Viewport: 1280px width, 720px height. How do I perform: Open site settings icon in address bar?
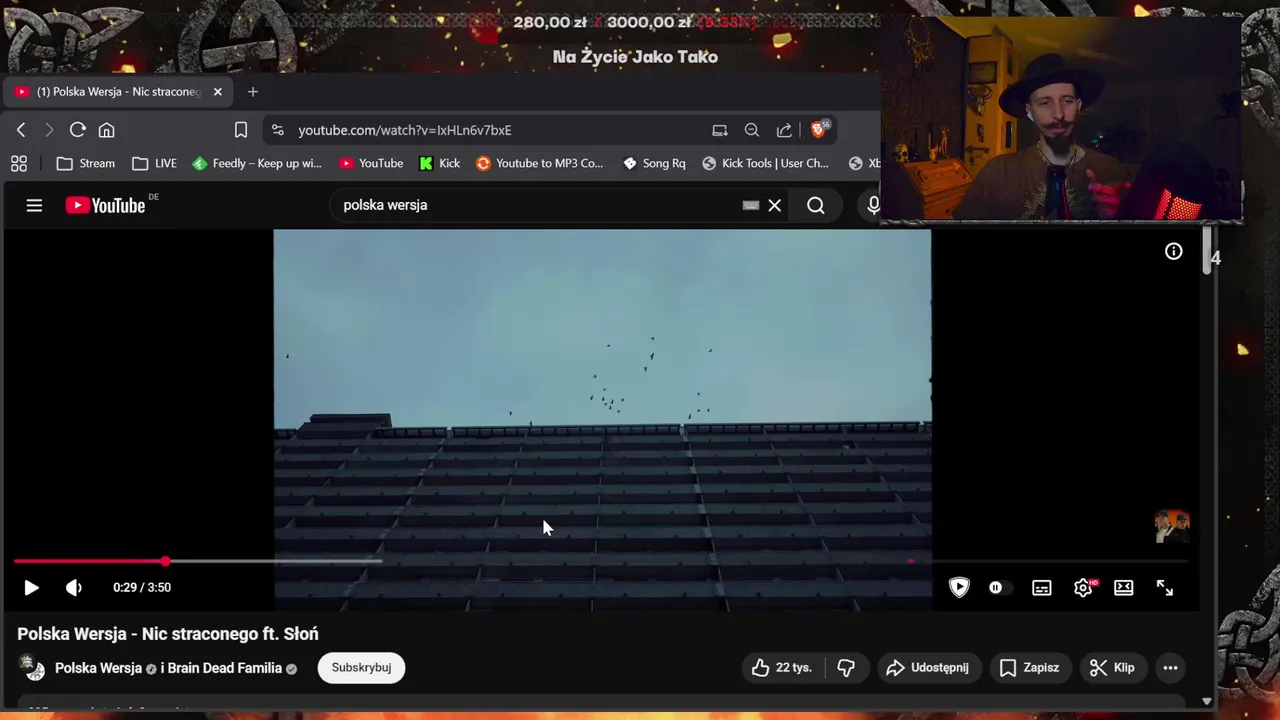click(x=278, y=130)
